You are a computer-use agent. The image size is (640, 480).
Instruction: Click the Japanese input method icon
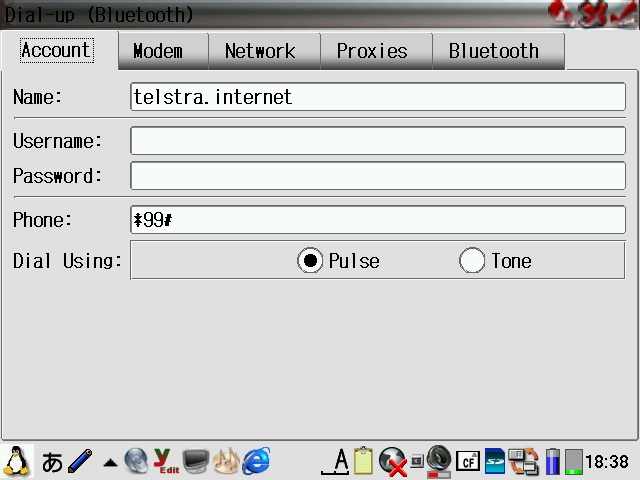click(52, 462)
